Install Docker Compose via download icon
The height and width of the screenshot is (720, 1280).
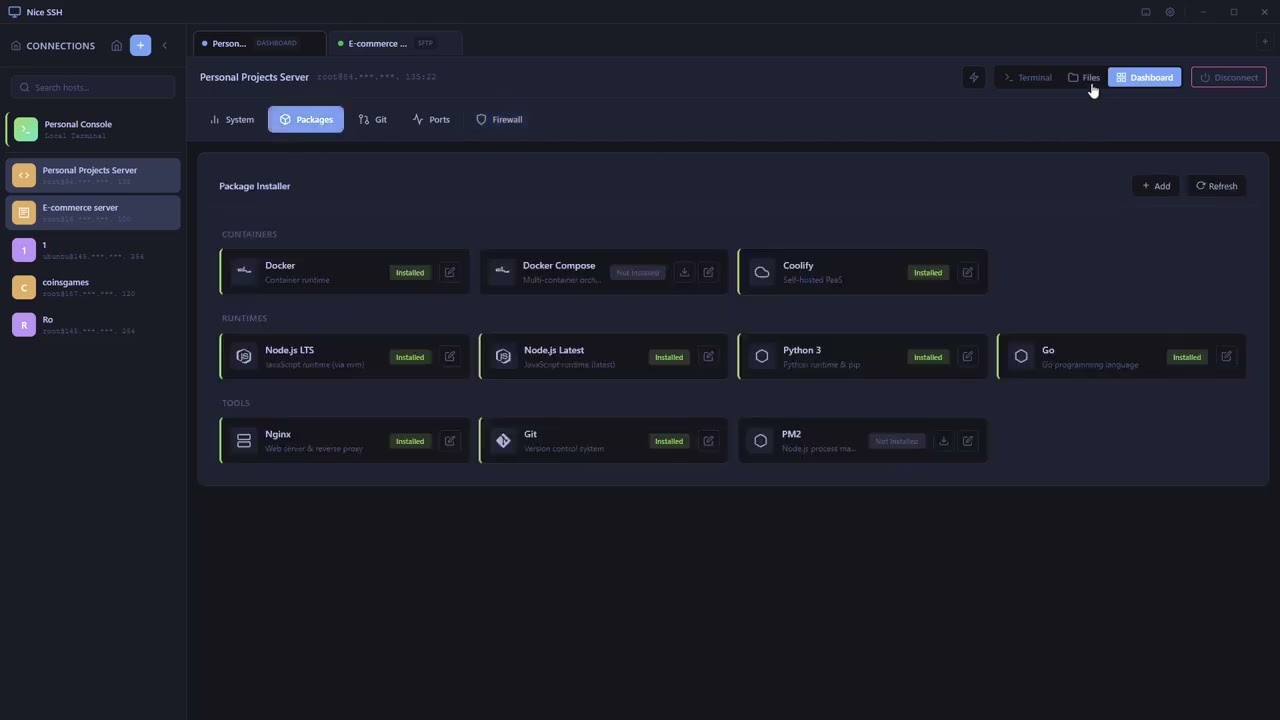(x=684, y=272)
